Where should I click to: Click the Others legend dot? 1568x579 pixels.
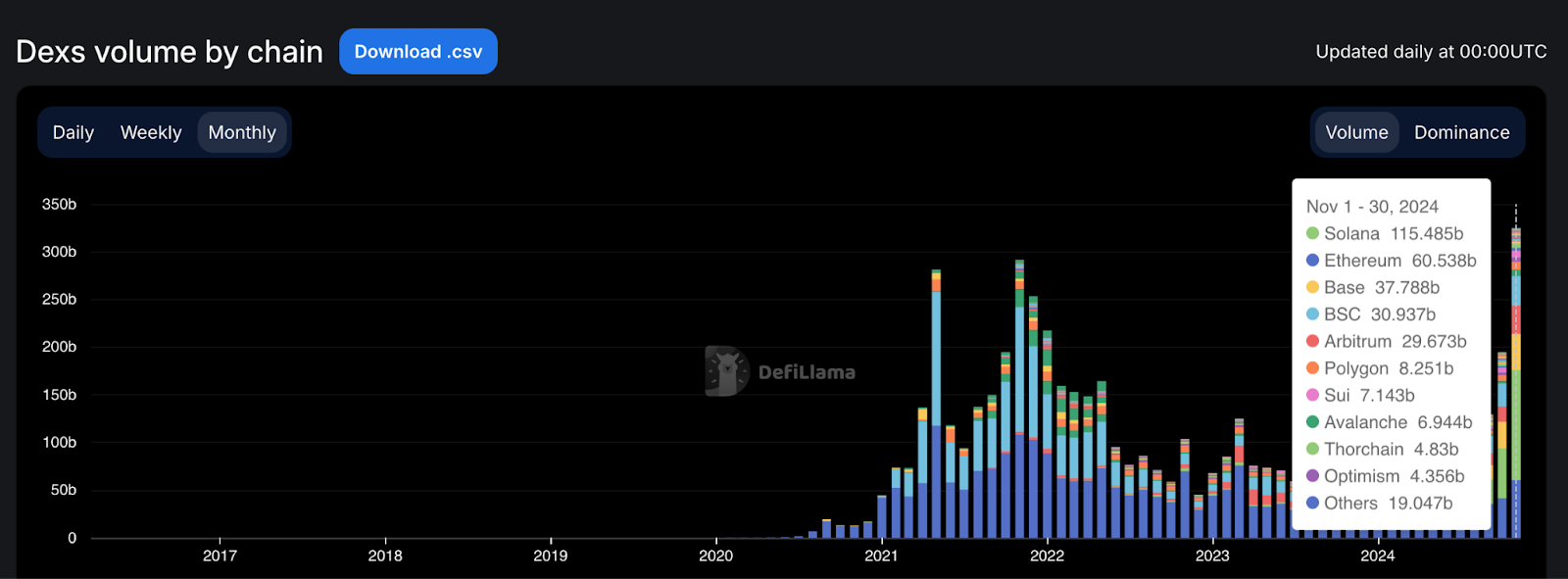click(x=1312, y=503)
